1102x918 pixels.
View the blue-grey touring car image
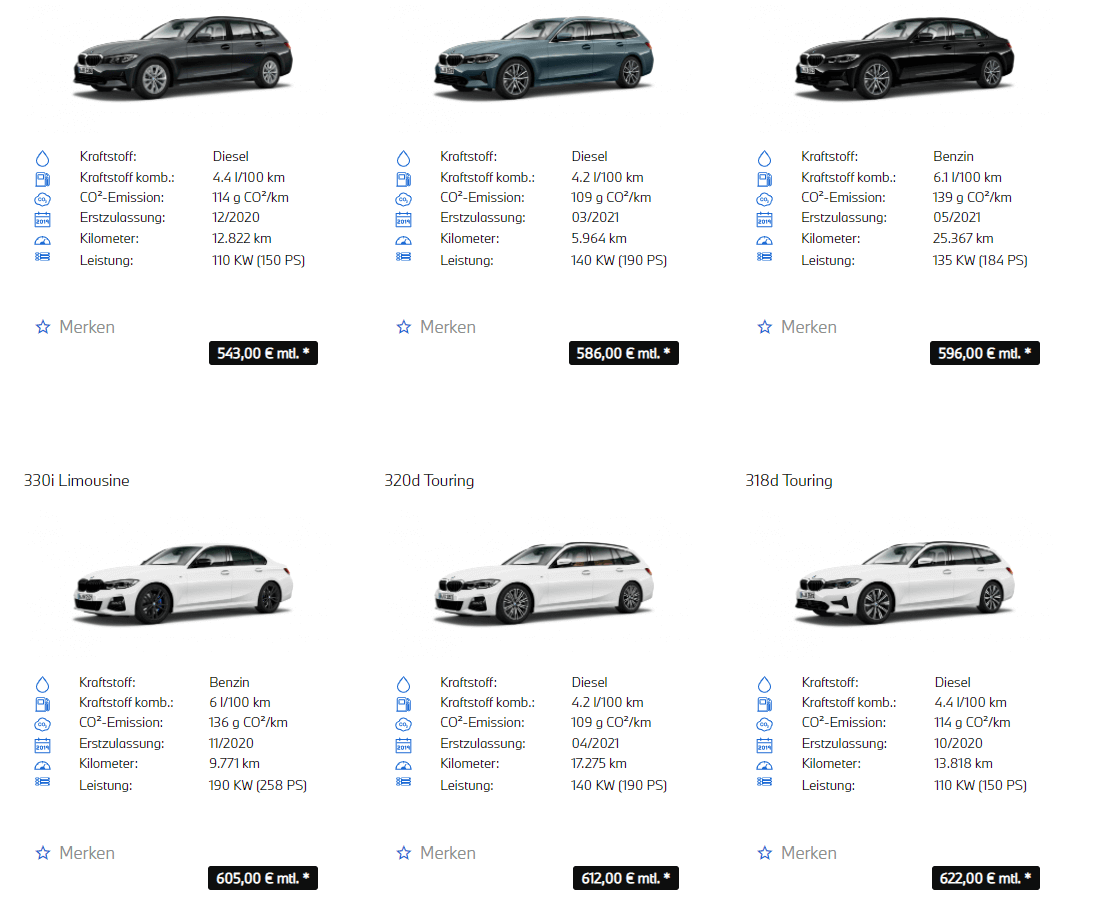pos(544,58)
